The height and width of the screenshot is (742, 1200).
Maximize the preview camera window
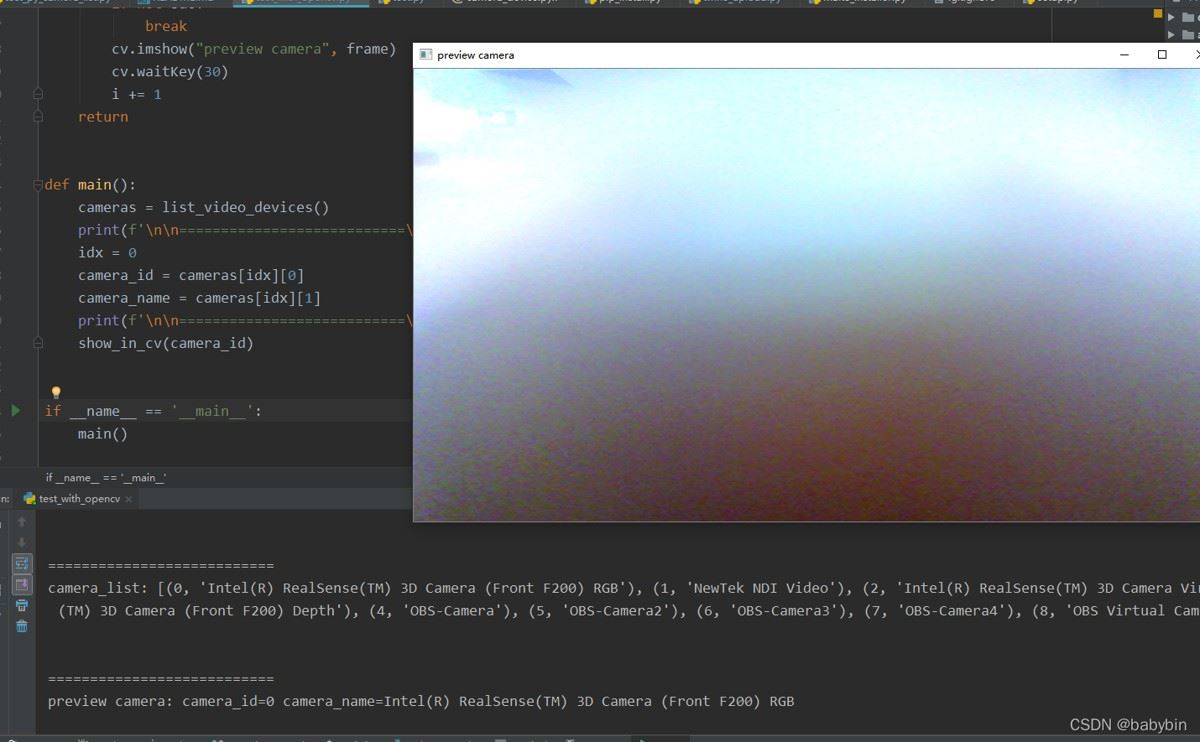pos(1162,55)
